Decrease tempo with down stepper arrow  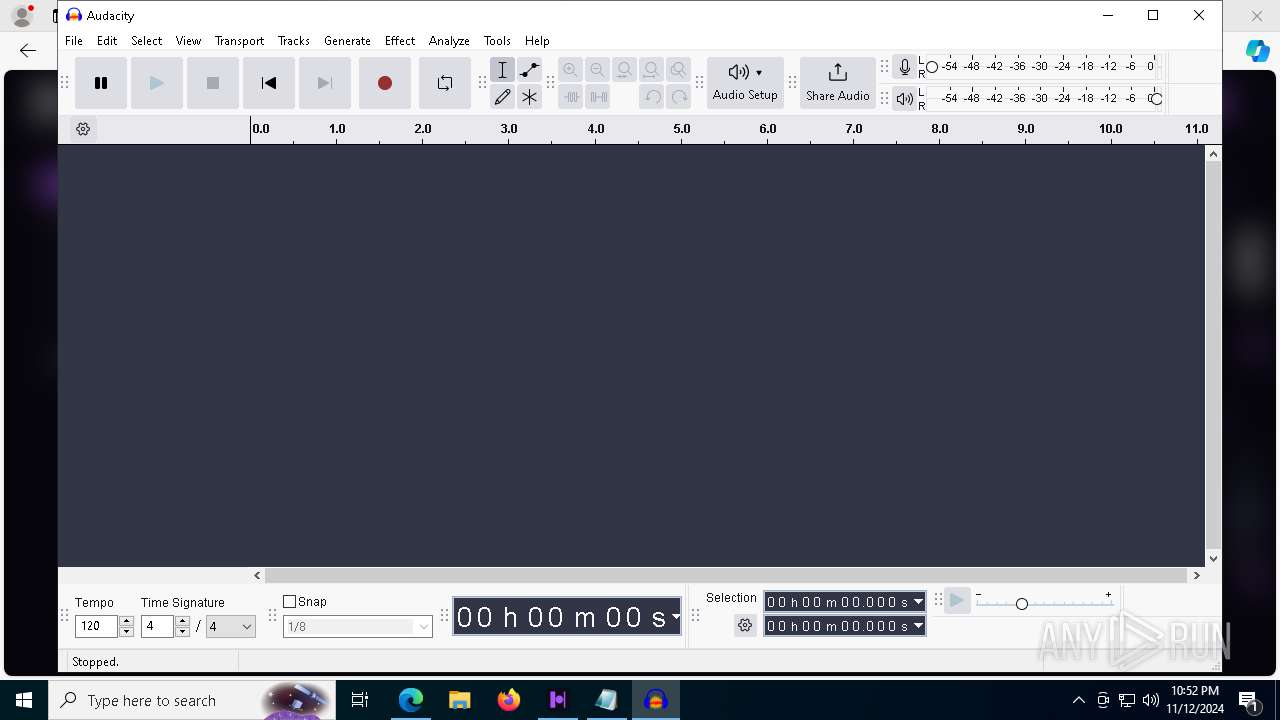pos(126,632)
